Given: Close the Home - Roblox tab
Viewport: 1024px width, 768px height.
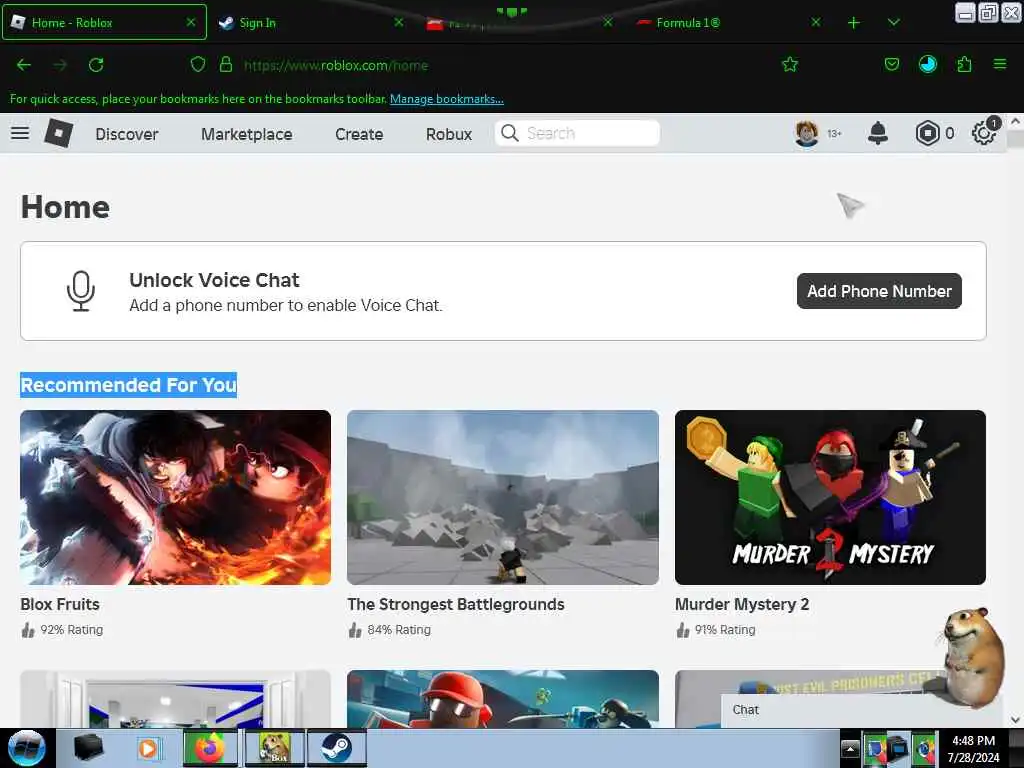Looking at the screenshot, I should (x=191, y=22).
